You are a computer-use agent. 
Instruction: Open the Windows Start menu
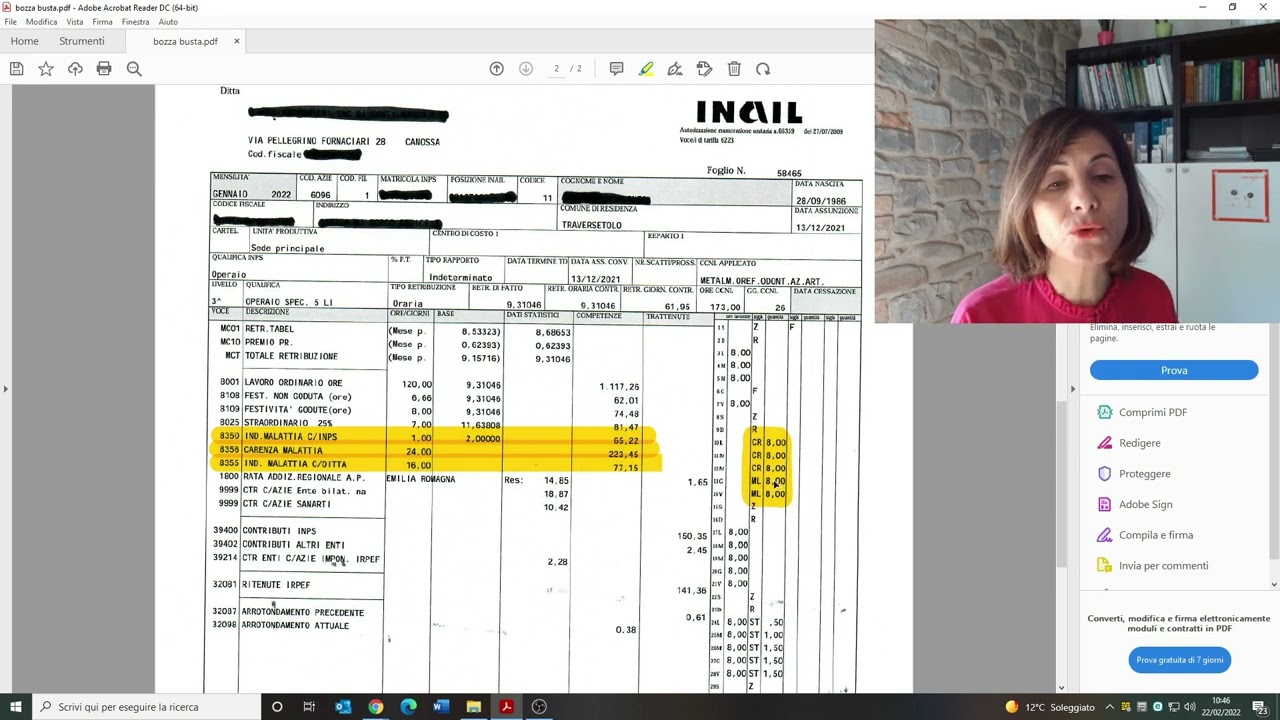pos(15,707)
